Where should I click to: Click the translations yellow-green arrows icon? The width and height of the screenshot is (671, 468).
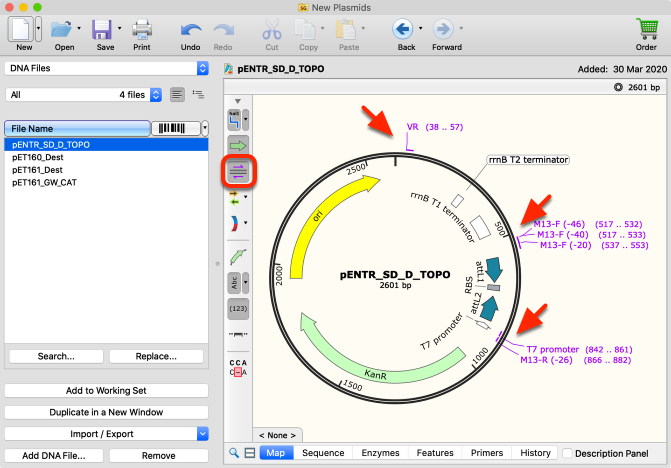(x=234, y=197)
